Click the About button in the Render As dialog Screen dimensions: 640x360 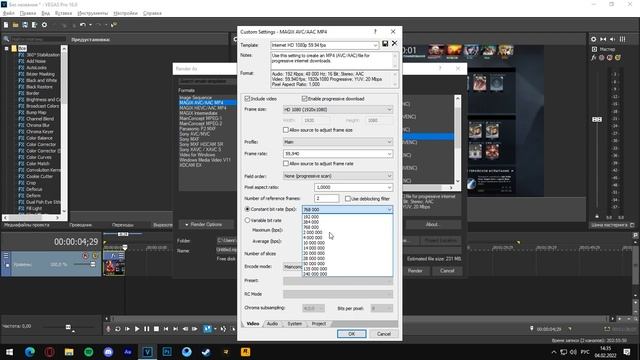tap(432, 224)
